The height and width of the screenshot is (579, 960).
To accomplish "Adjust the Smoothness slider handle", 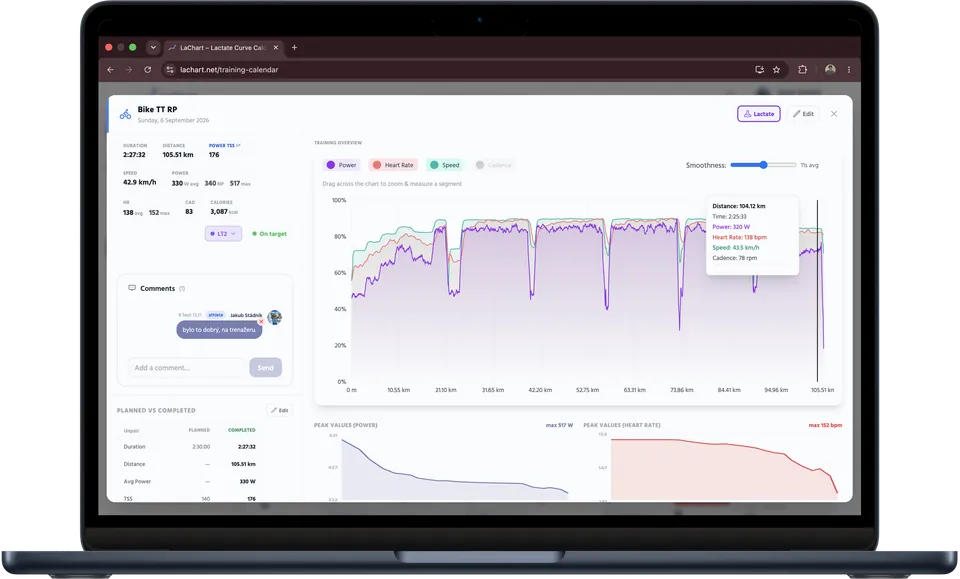I will (x=763, y=165).
